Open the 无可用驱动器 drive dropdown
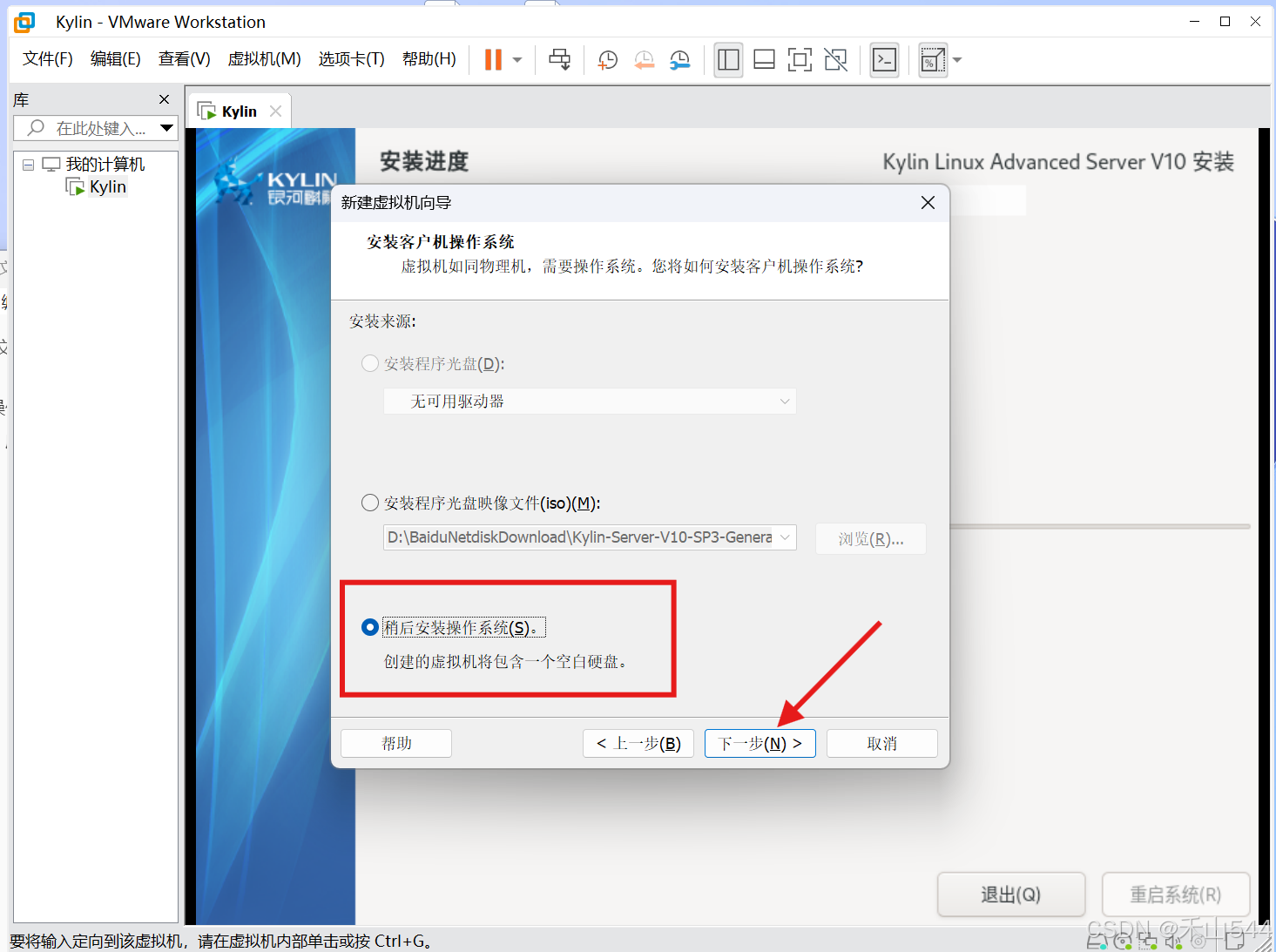This screenshot has height=952, width=1276. [x=590, y=401]
